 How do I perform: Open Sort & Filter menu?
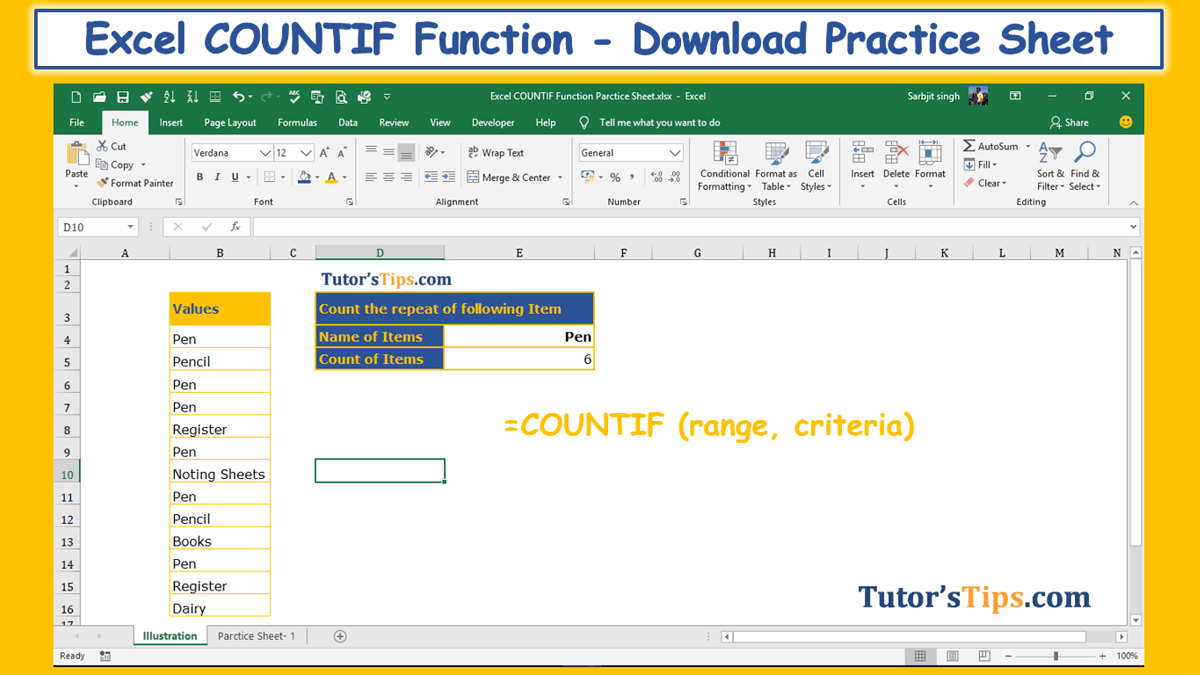1051,166
